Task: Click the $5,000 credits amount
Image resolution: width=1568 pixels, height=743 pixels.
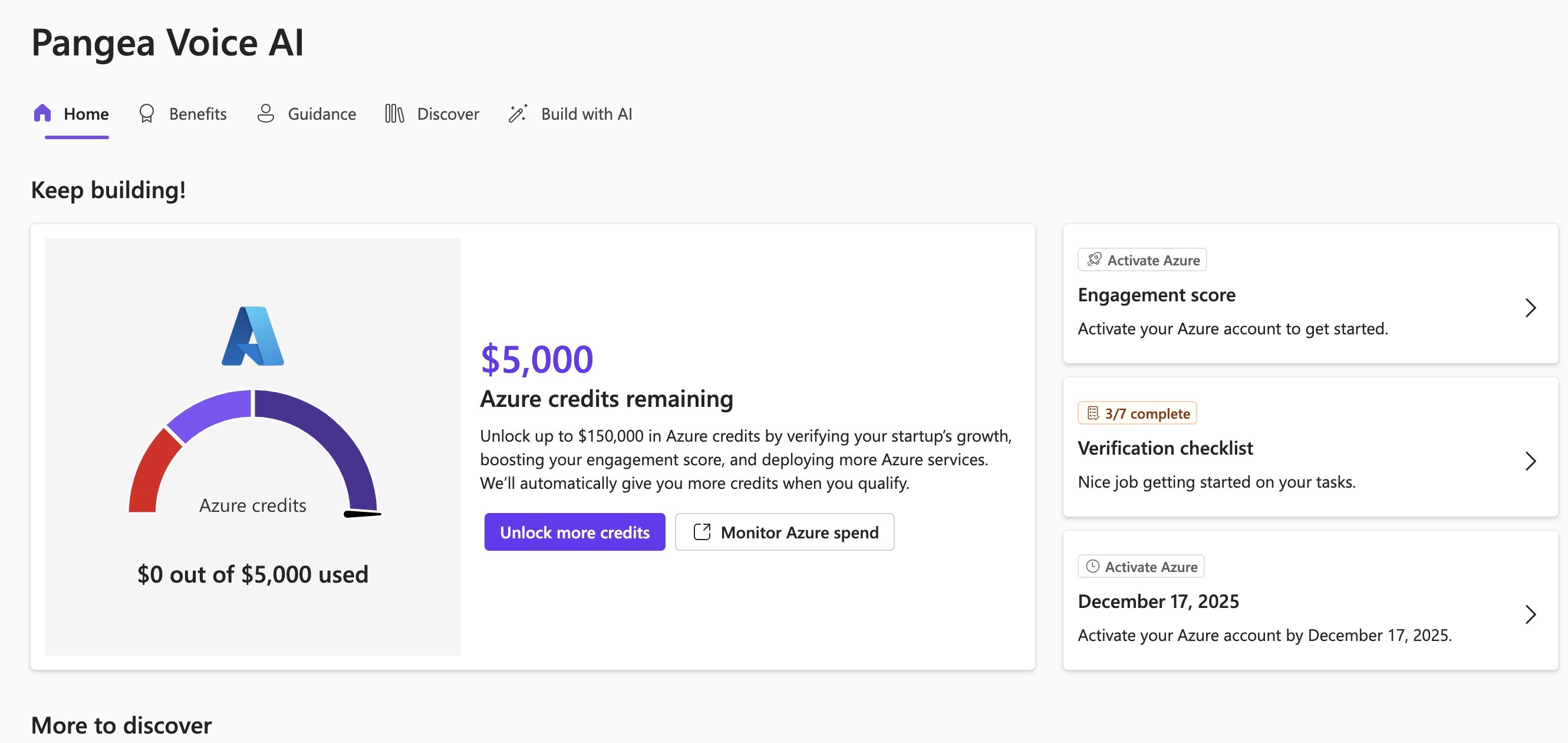Action: pyautogui.click(x=536, y=359)
